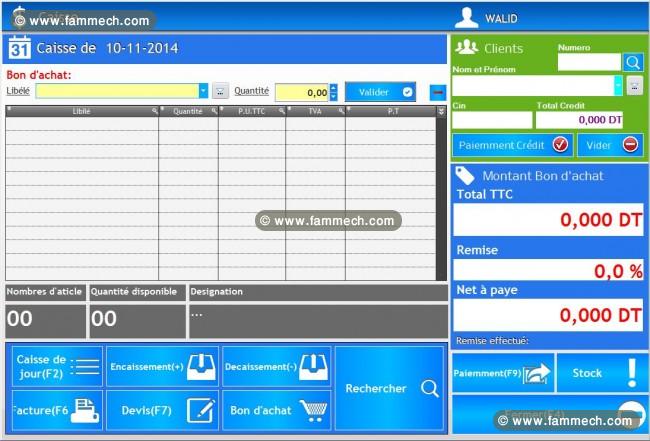Decrease quantity with the down spinner arrow

(333, 97)
